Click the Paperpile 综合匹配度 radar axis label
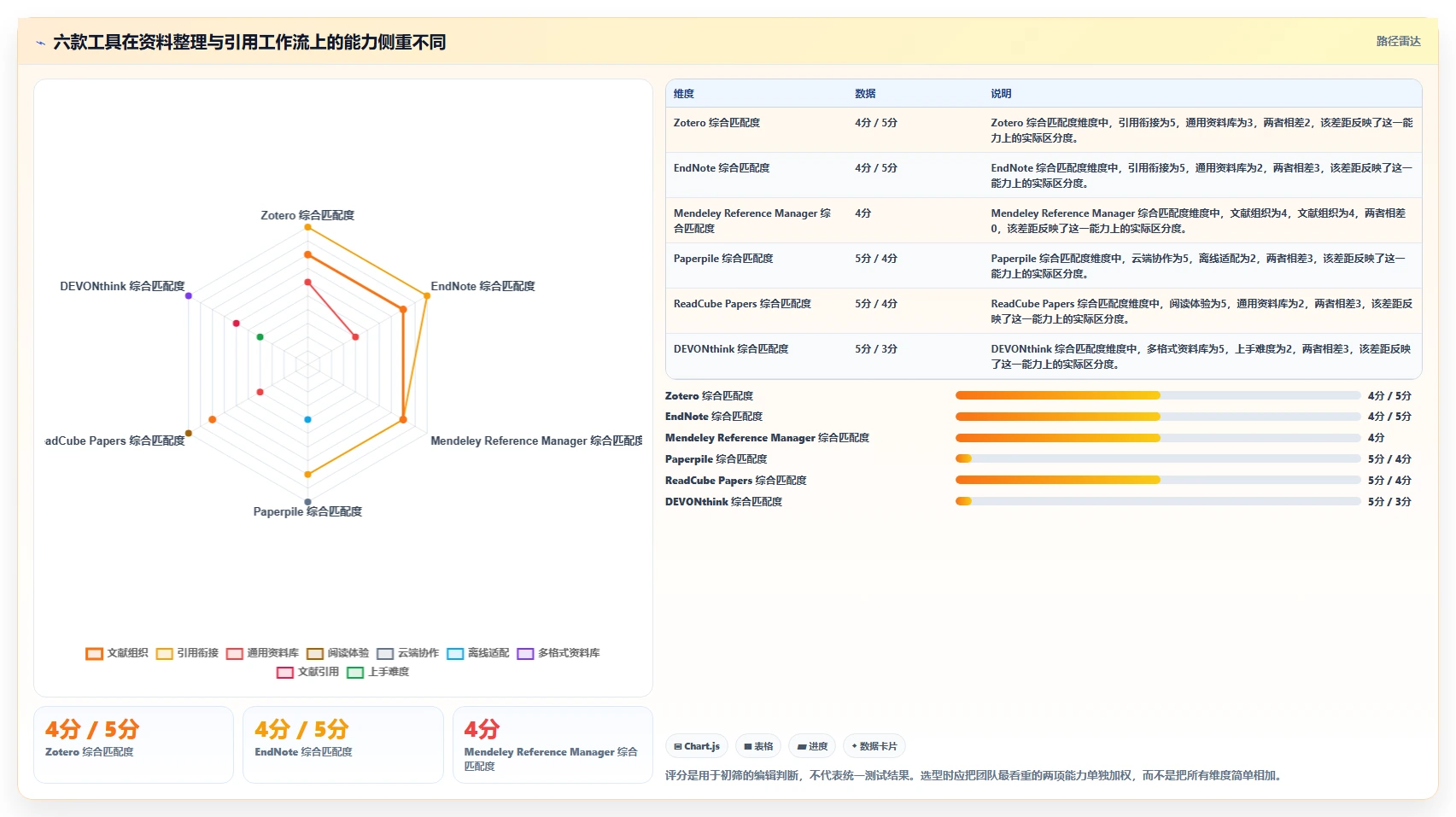Screen dimensions: 1456x817 (x=307, y=511)
